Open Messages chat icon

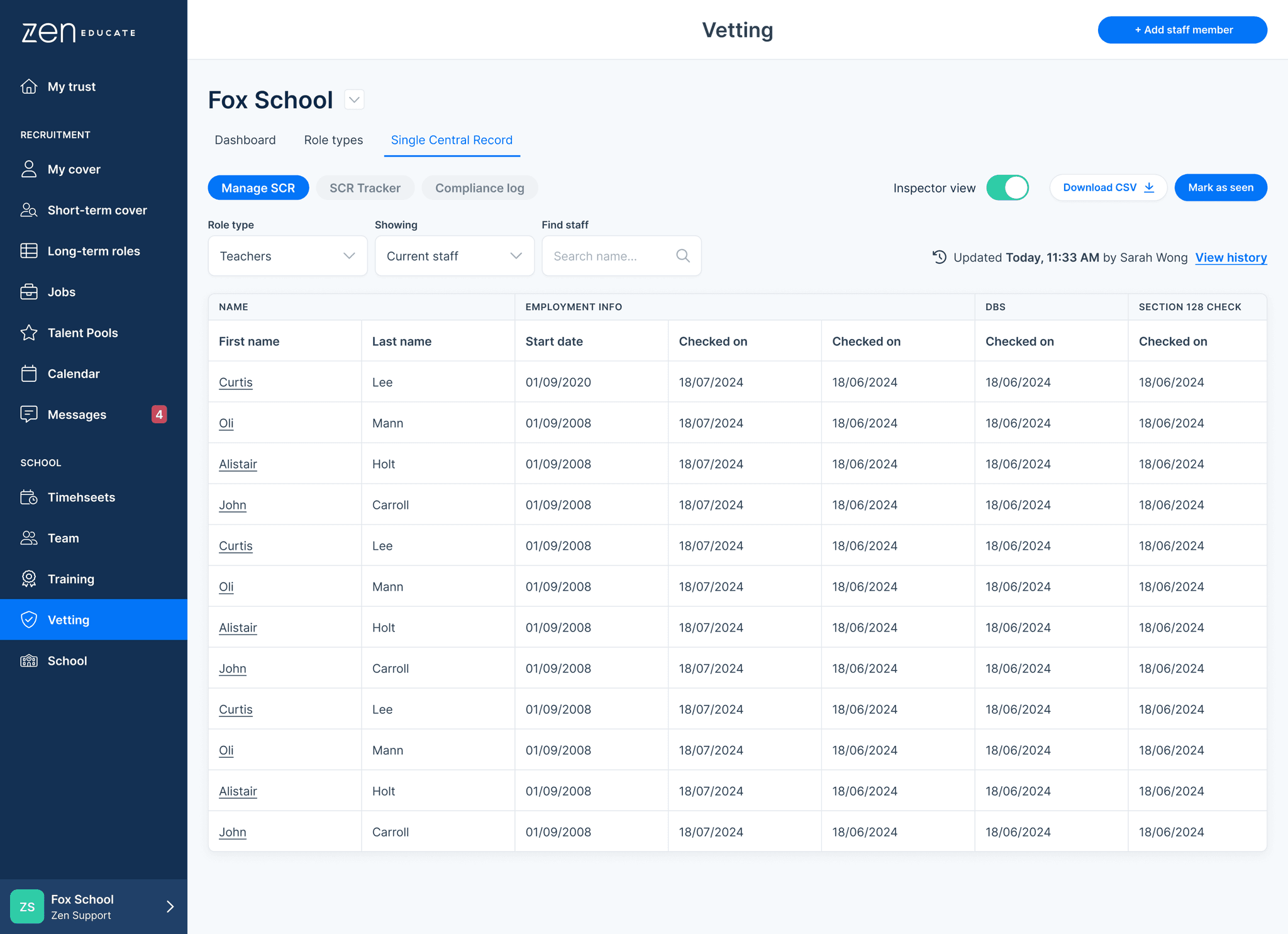29,414
